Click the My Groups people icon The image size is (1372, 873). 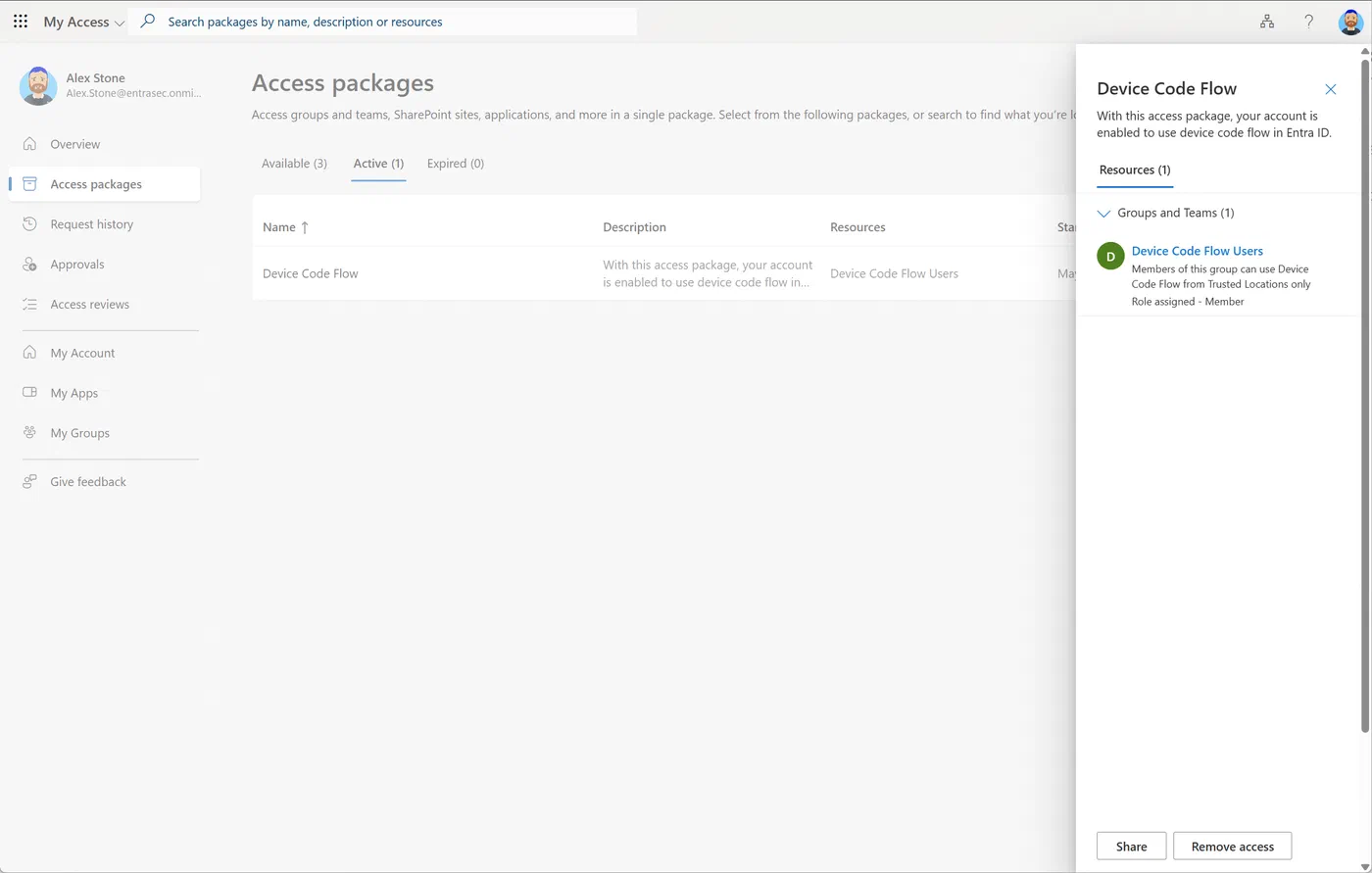[30, 433]
